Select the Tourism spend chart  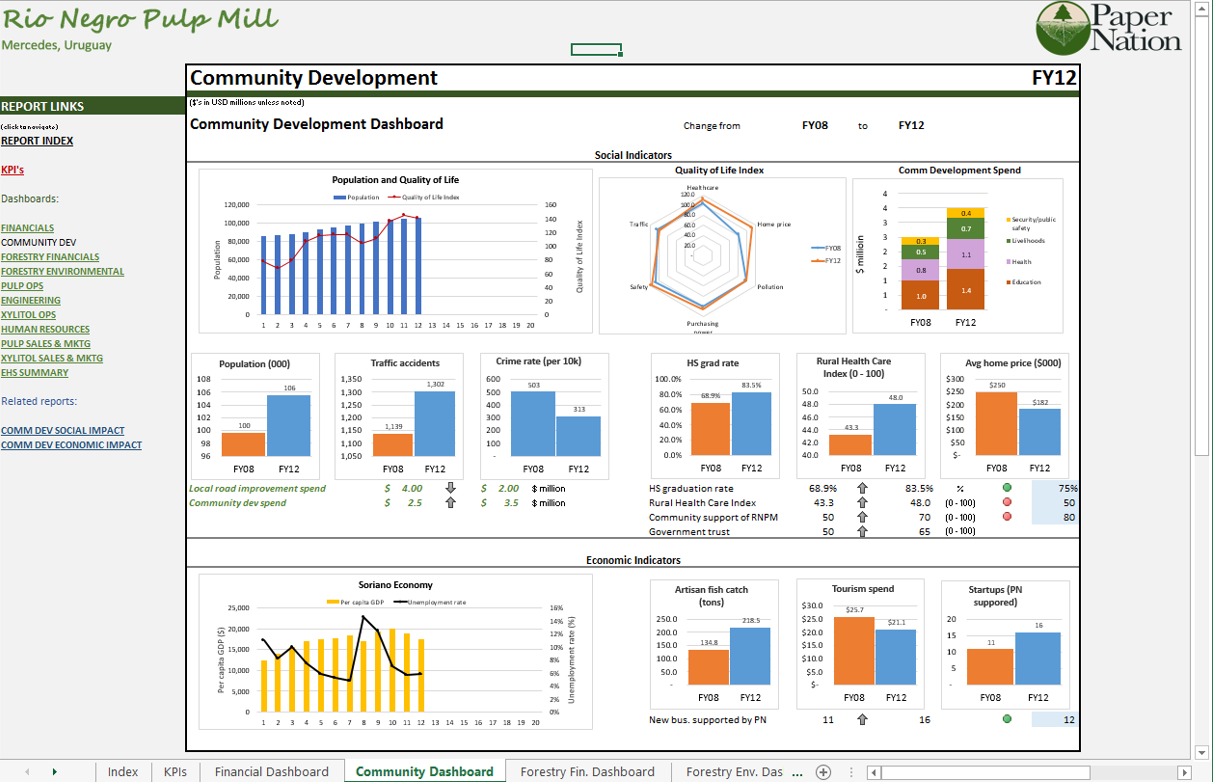(861, 644)
